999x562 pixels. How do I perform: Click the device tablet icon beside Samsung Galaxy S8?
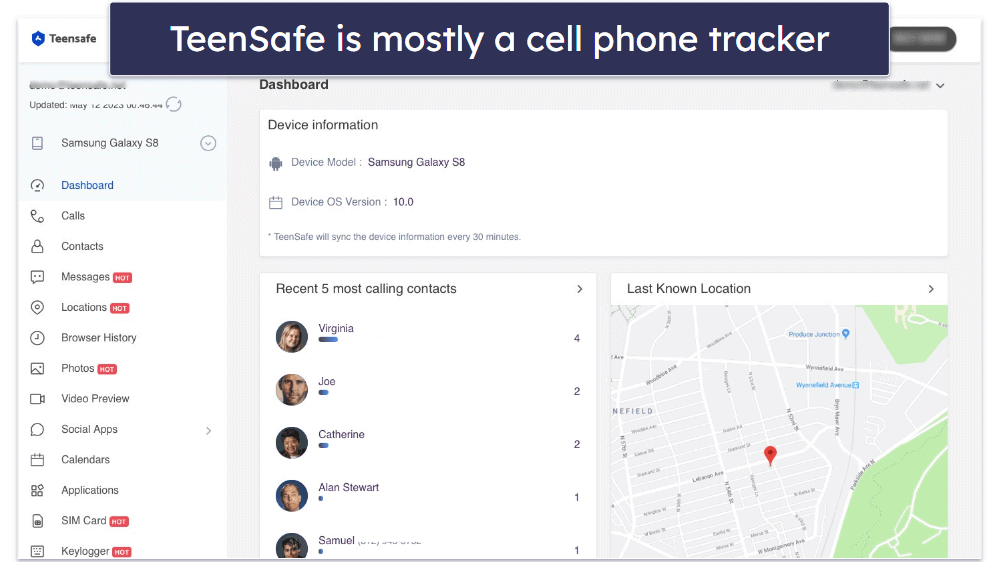(x=38, y=143)
